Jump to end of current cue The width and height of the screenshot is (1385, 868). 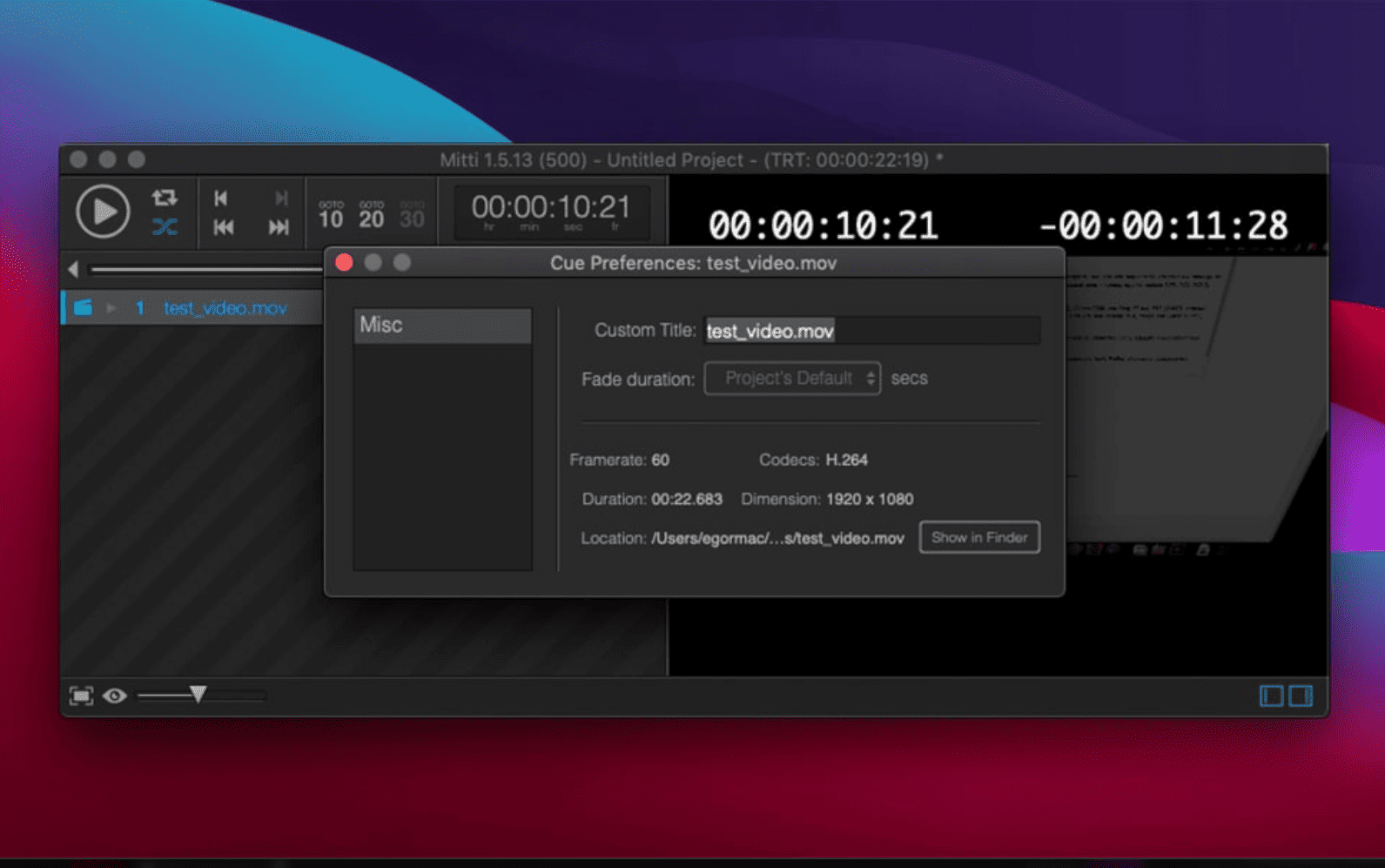pos(280,198)
